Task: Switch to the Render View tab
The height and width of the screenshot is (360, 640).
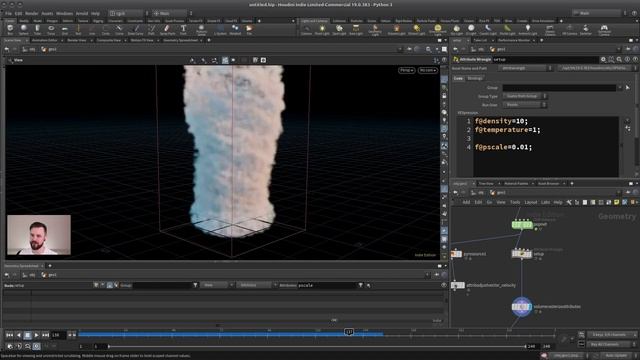Action: click(77, 40)
